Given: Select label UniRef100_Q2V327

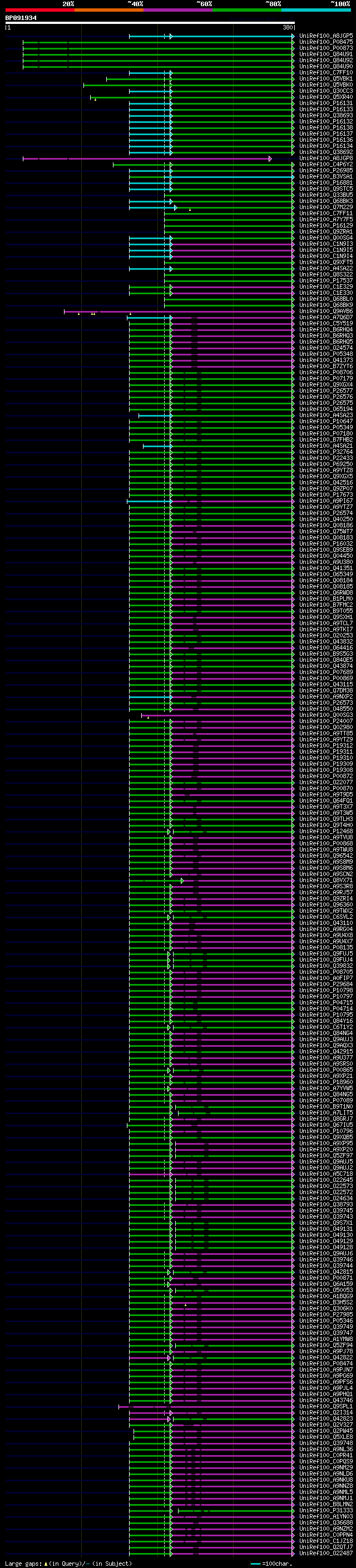Looking at the screenshot, I should pos(325,1424).
